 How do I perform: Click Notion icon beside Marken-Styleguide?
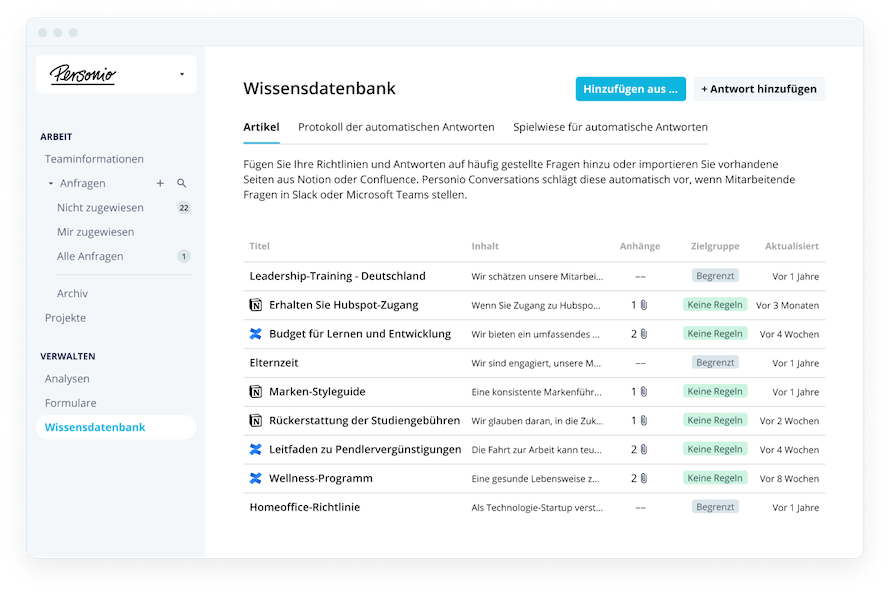255,392
